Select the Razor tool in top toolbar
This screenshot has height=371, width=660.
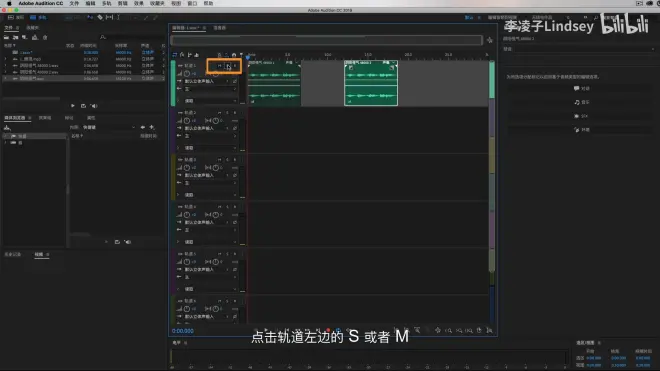(100, 17)
